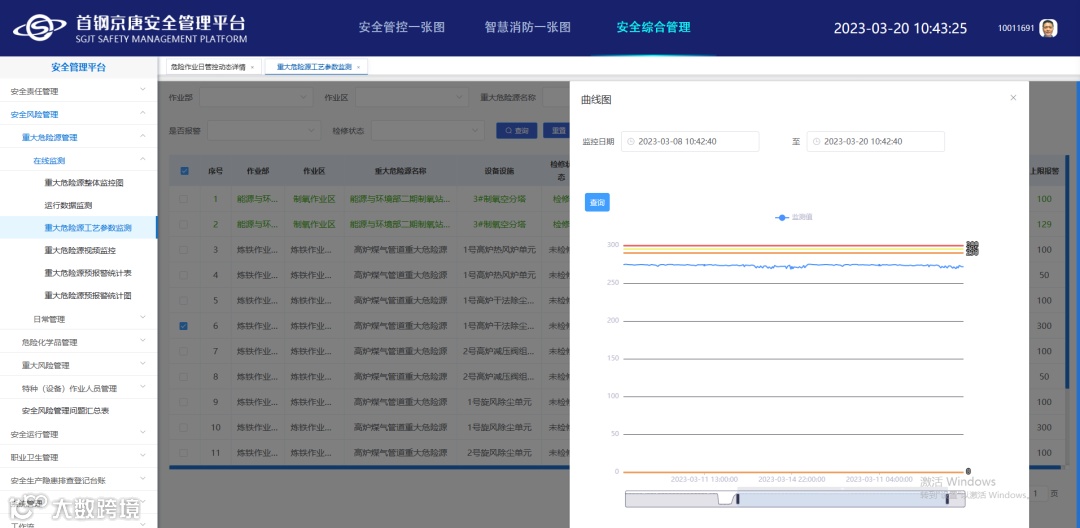Open 运行数据监测 in the sidebar
Screen dimensions: 1080x528
68,205
